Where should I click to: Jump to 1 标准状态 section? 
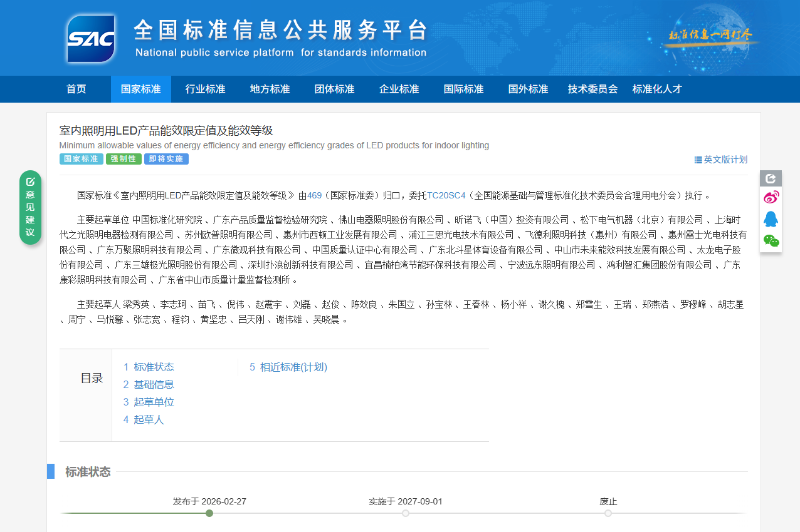click(x=148, y=367)
